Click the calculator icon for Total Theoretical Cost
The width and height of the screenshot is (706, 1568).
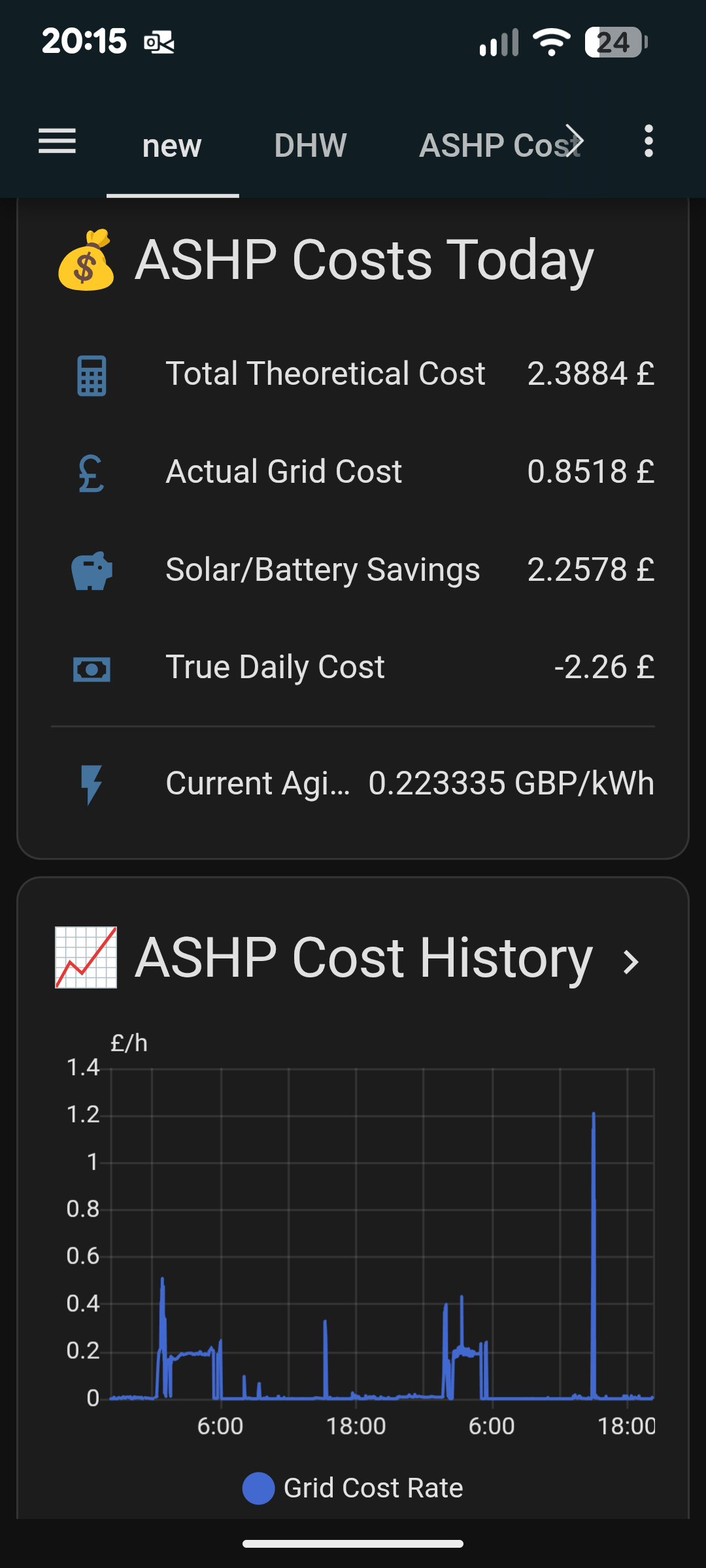[92, 376]
